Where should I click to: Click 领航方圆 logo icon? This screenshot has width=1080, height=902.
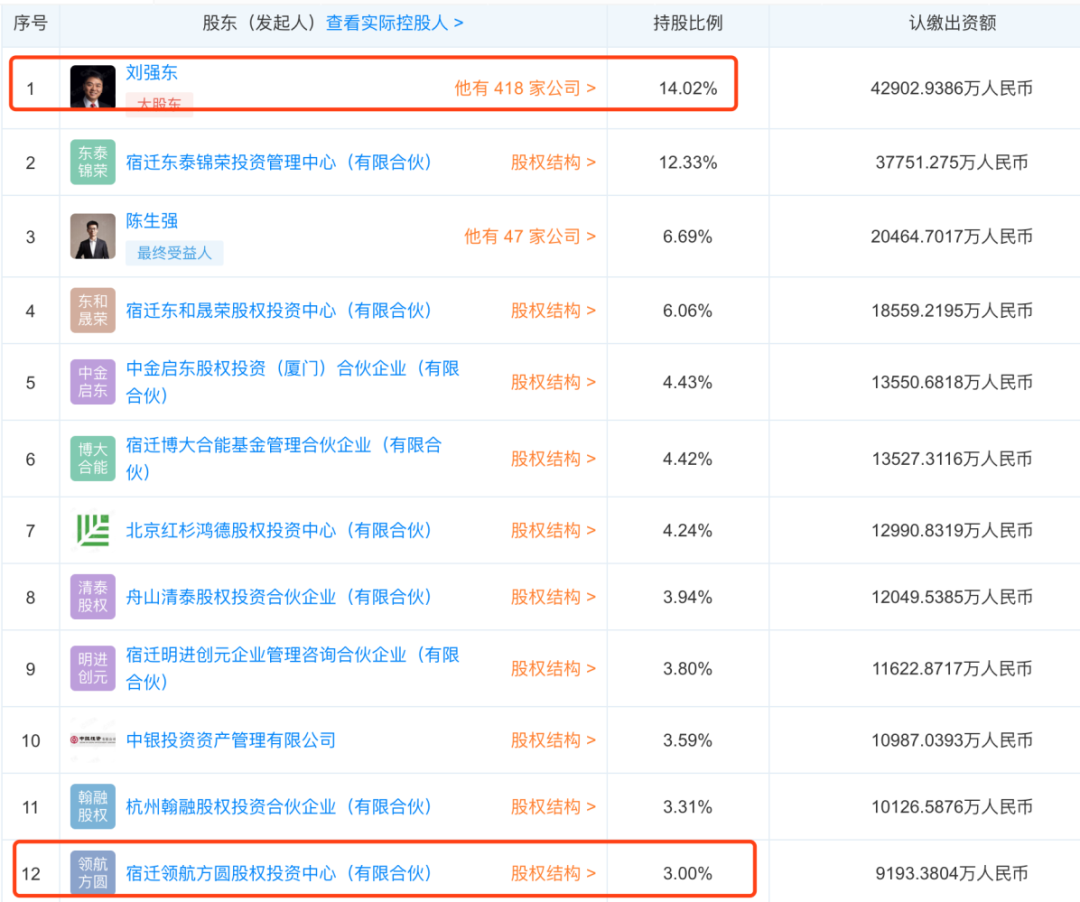point(93,873)
